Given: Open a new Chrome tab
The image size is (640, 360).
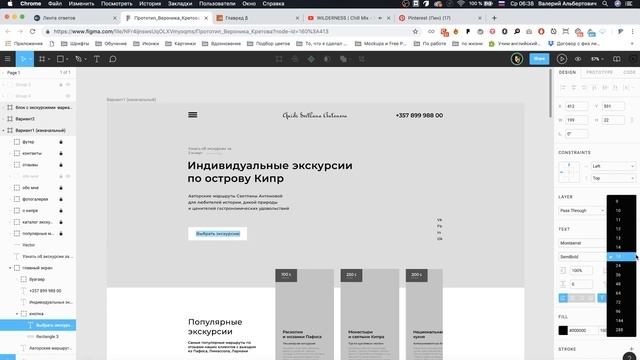Looking at the screenshot, I should pyautogui.click(x=494, y=18).
